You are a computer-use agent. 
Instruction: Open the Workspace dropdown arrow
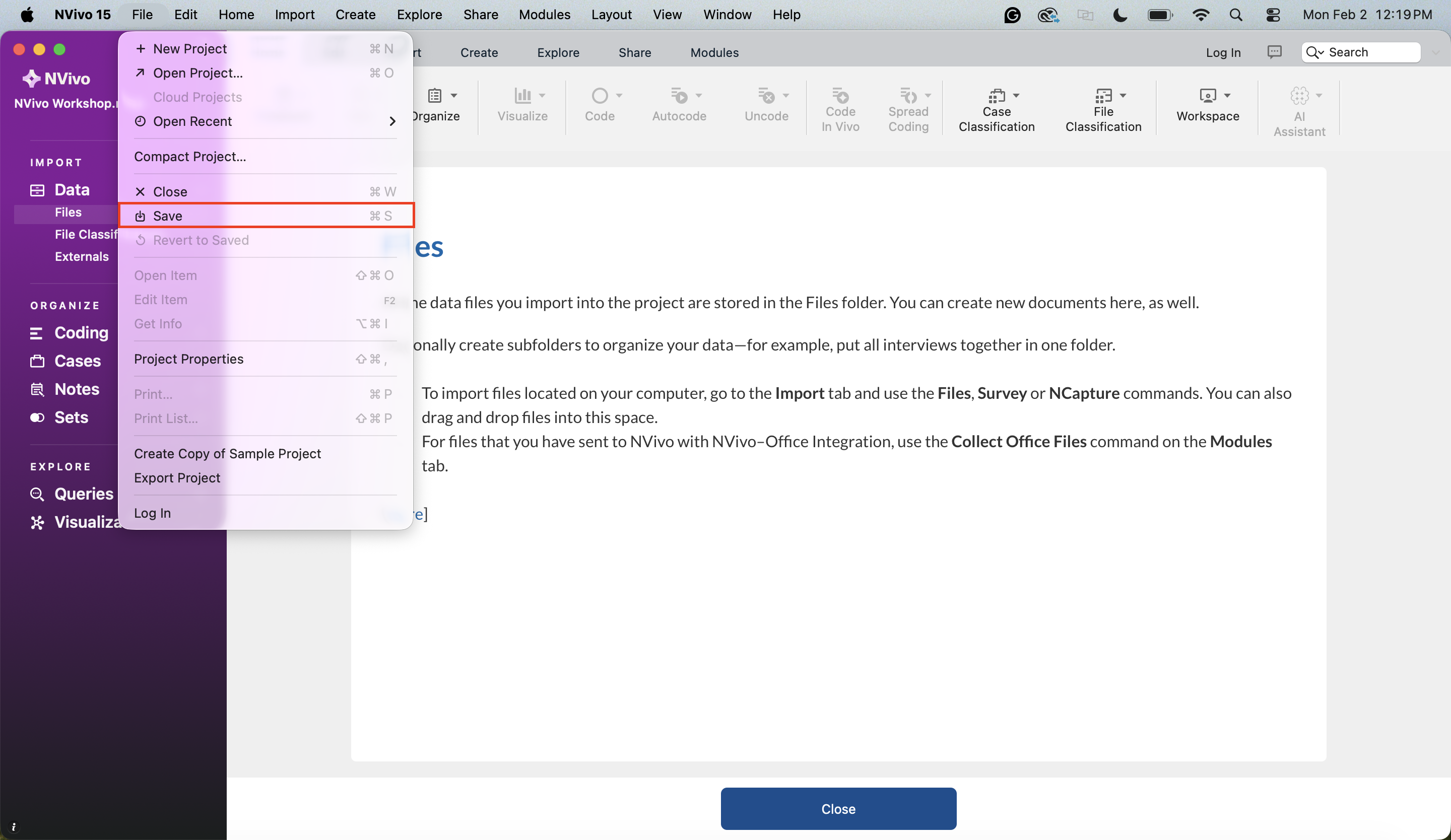[1227, 96]
